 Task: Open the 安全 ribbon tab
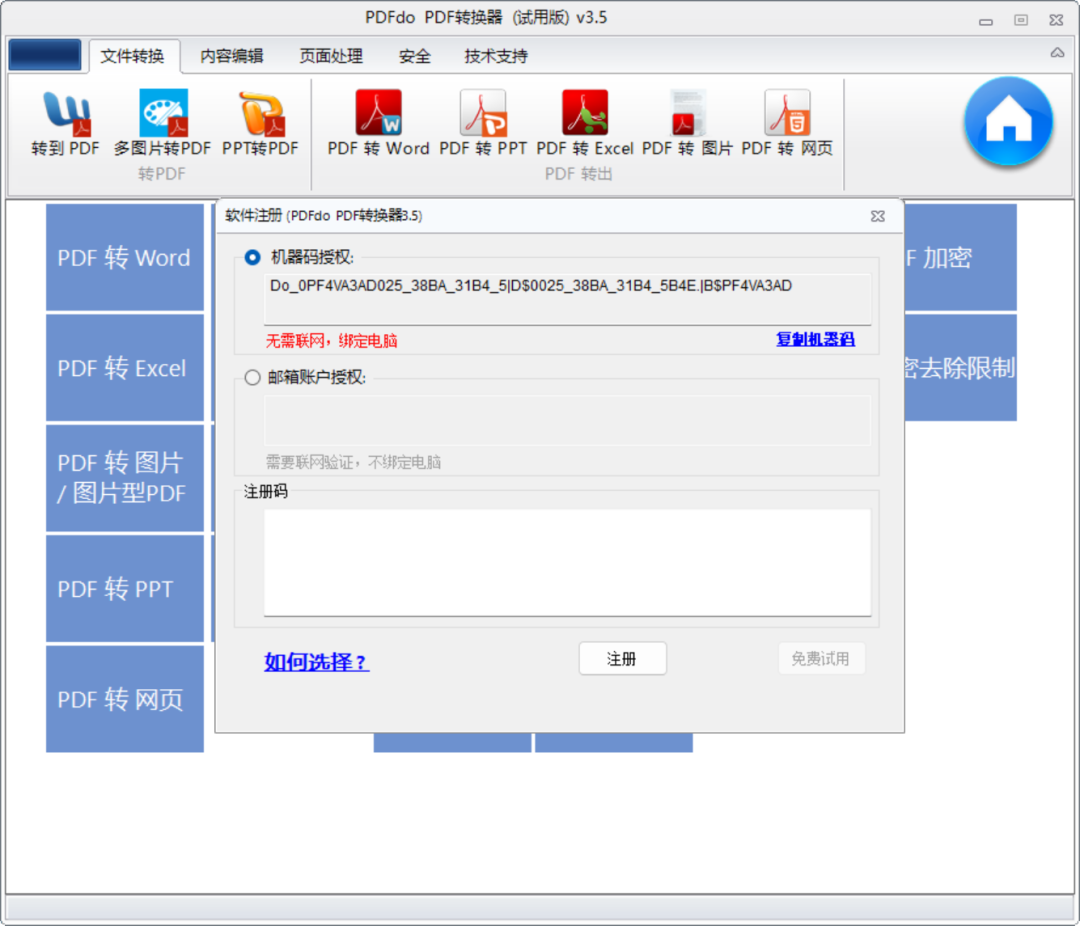pyautogui.click(x=414, y=57)
